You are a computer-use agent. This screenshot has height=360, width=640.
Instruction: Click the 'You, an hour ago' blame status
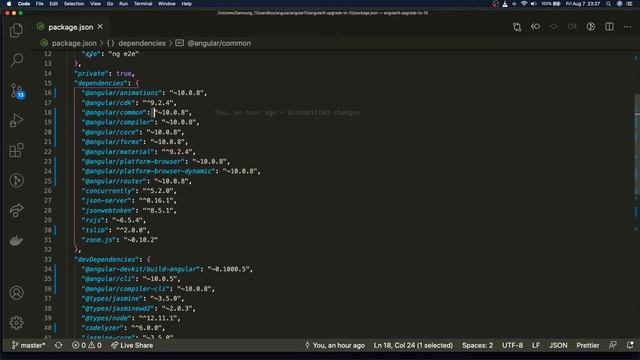tap(335, 345)
